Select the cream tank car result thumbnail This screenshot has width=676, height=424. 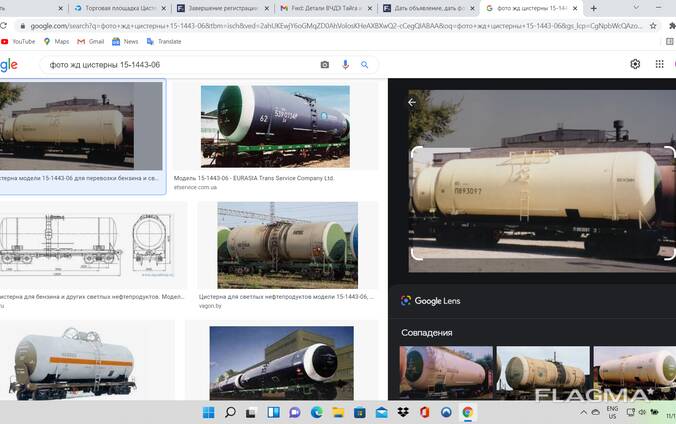pos(81,126)
